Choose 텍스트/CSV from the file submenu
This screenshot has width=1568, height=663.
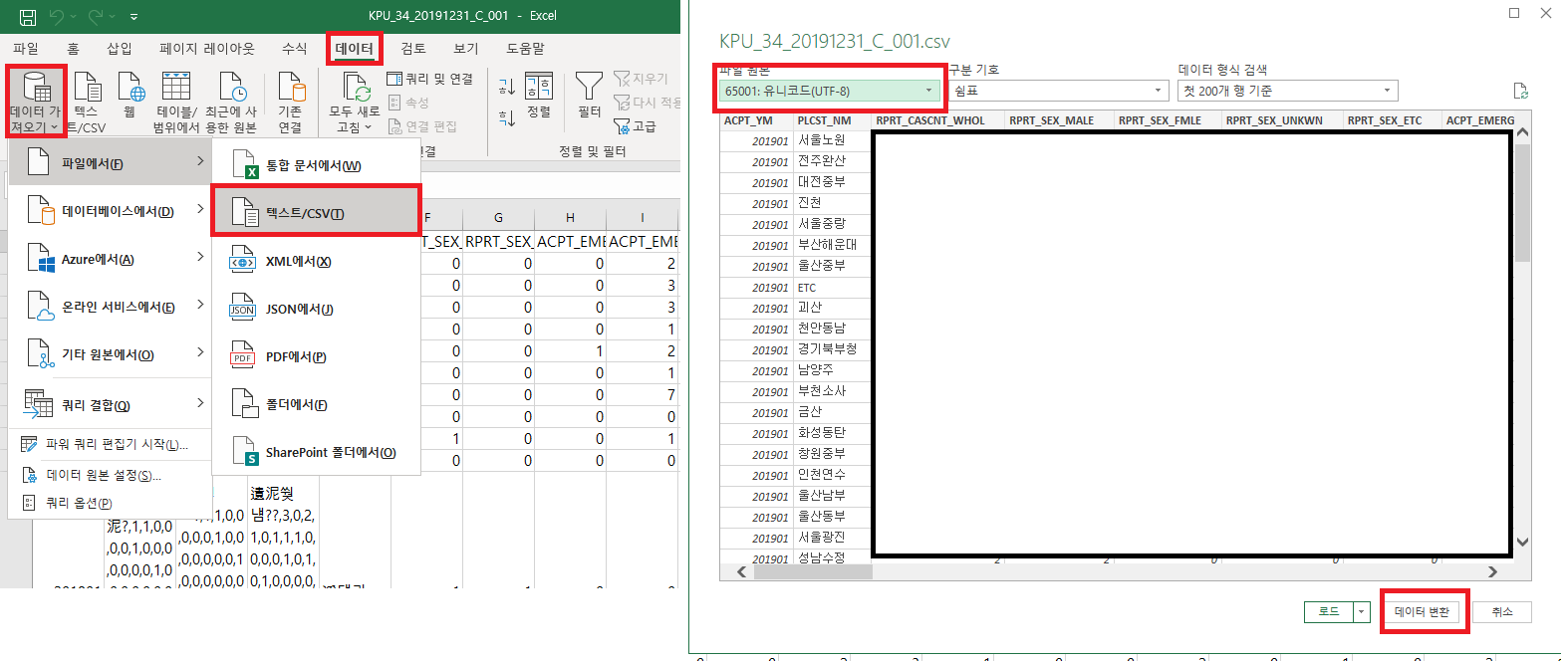[305, 214]
